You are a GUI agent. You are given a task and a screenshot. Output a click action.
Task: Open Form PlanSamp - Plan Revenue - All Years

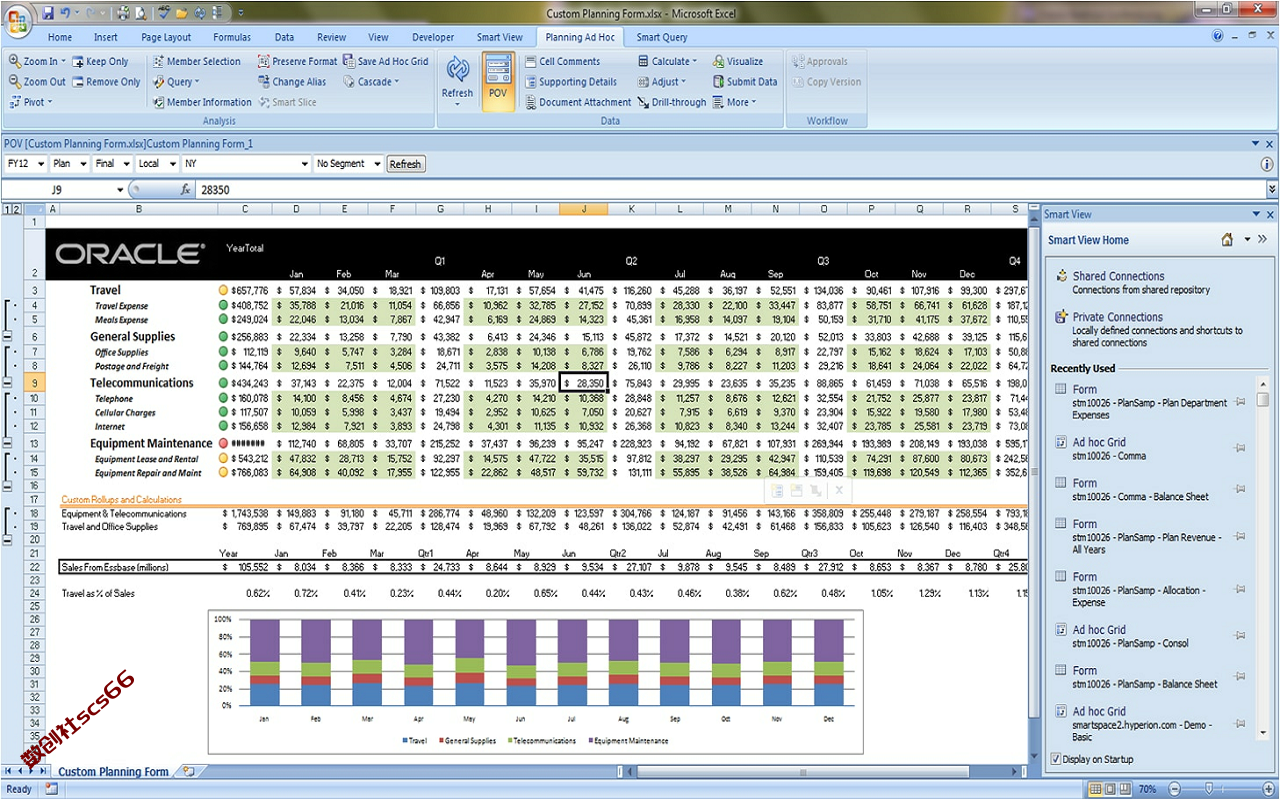pyautogui.click(x=1140, y=537)
